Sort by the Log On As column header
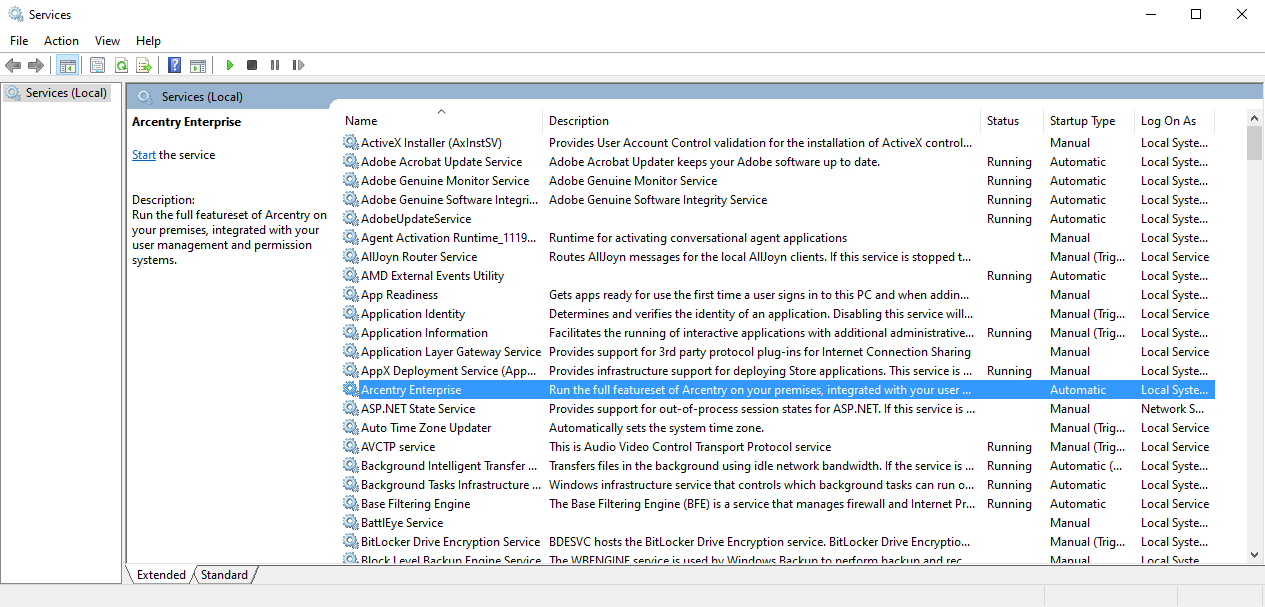The image size is (1265, 607). 1175,120
